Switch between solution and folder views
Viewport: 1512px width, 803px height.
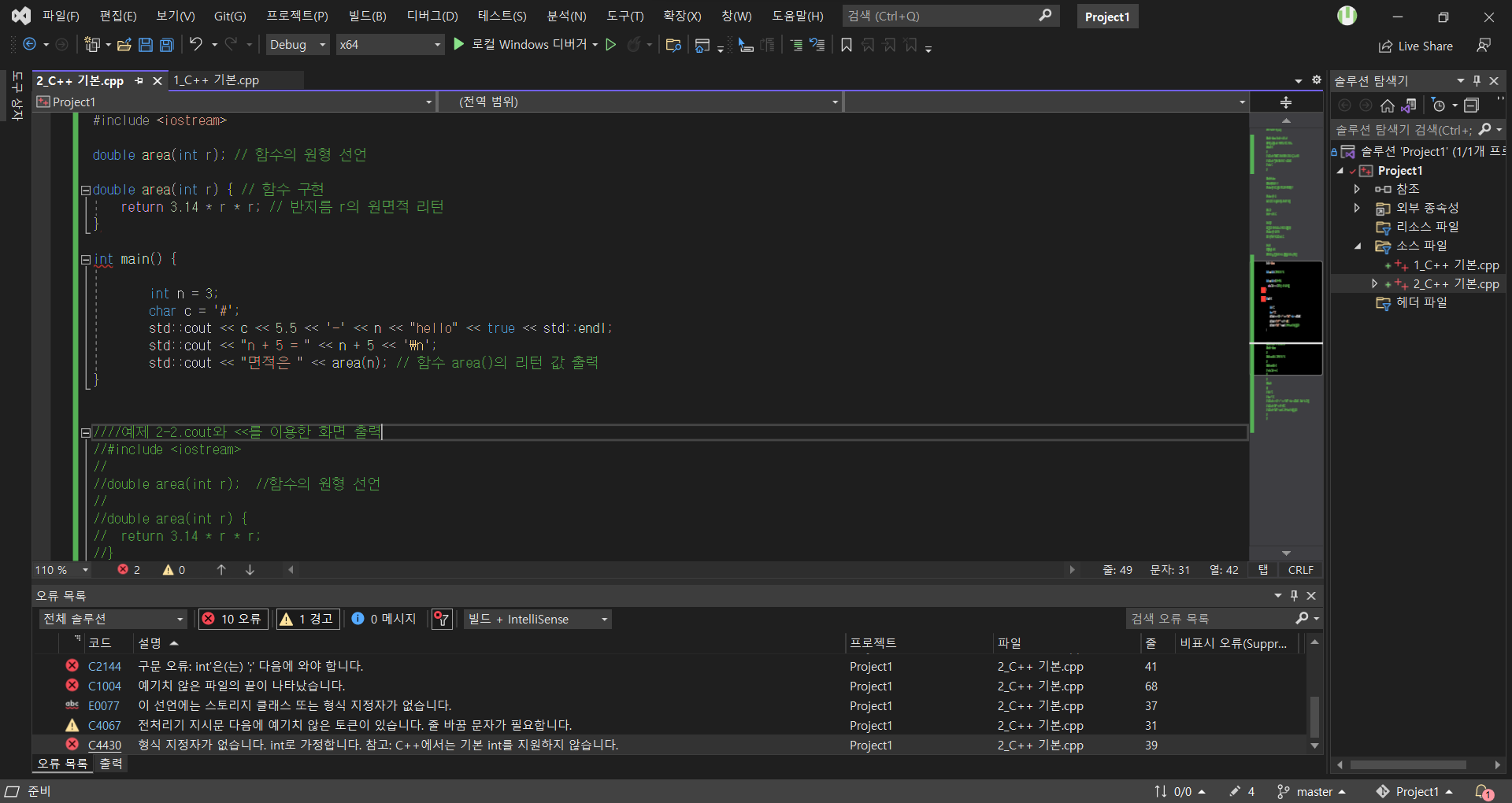tap(1409, 105)
